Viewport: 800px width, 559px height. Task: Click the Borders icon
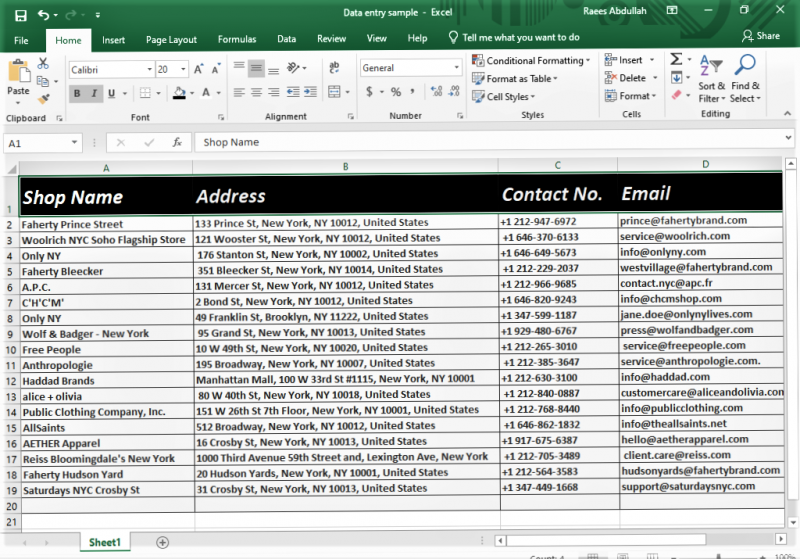tap(145, 93)
